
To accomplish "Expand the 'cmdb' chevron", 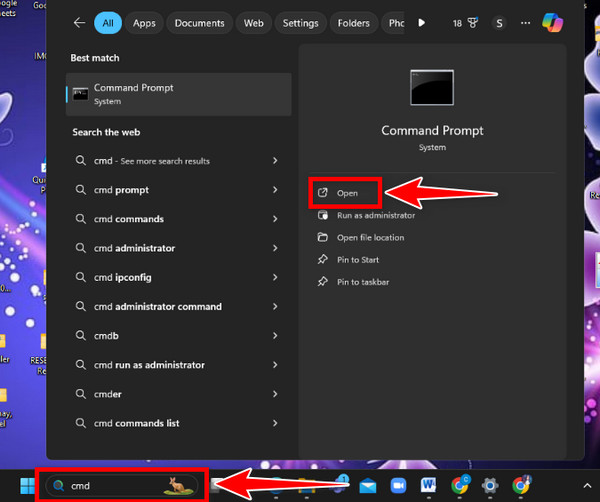I will tap(275, 336).
